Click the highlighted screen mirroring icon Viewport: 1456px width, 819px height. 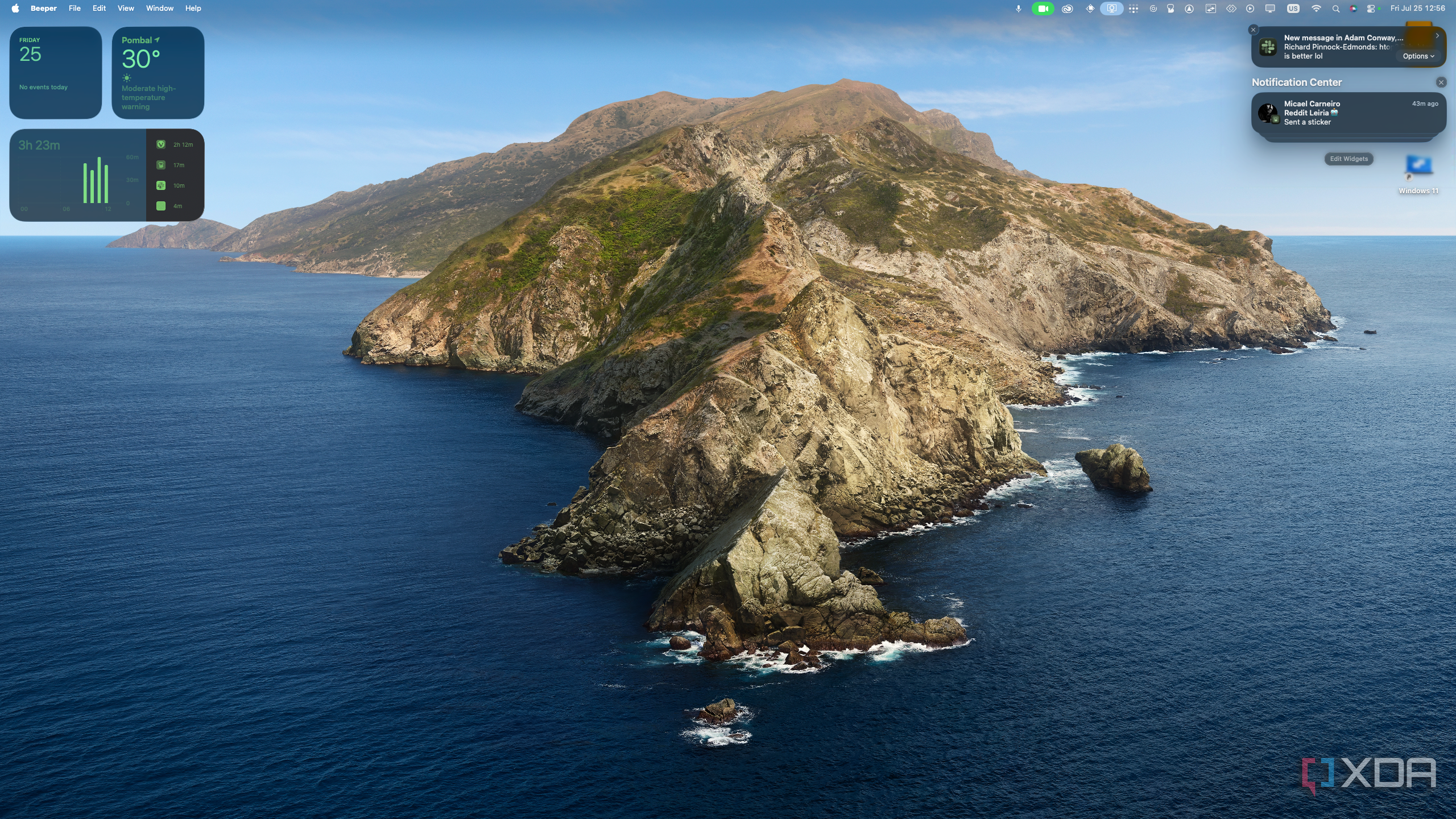click(1111, 9)
